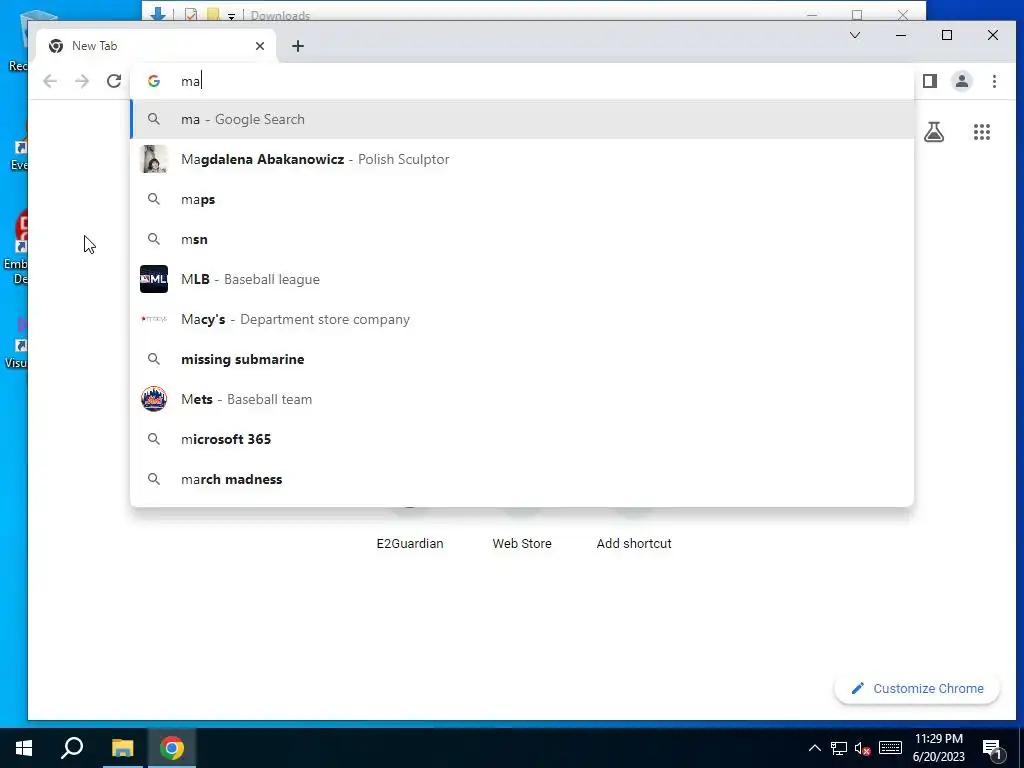Screen dimensions: 1024x768
Task: Expand the tab search chevron
Action: pyautogui.click(x=855, y=35)
